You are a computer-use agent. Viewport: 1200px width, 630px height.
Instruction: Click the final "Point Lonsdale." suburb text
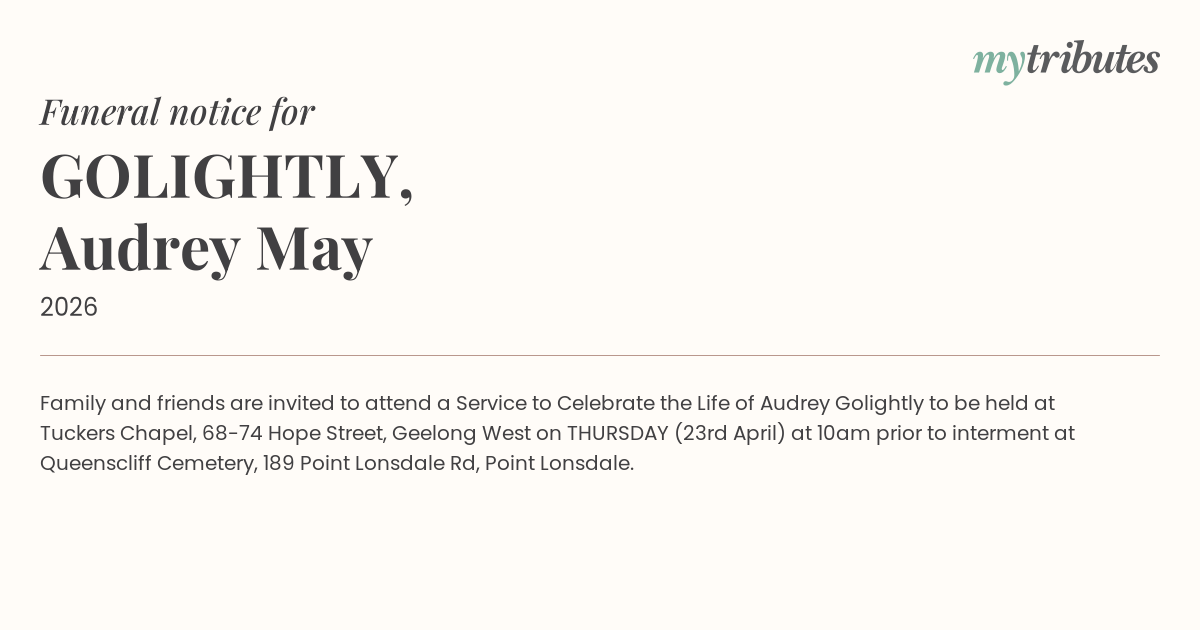tap(559, 463)
